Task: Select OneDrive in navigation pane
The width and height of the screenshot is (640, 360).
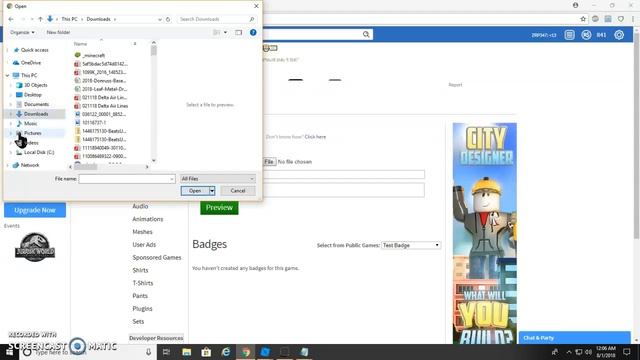Action: 31,63
